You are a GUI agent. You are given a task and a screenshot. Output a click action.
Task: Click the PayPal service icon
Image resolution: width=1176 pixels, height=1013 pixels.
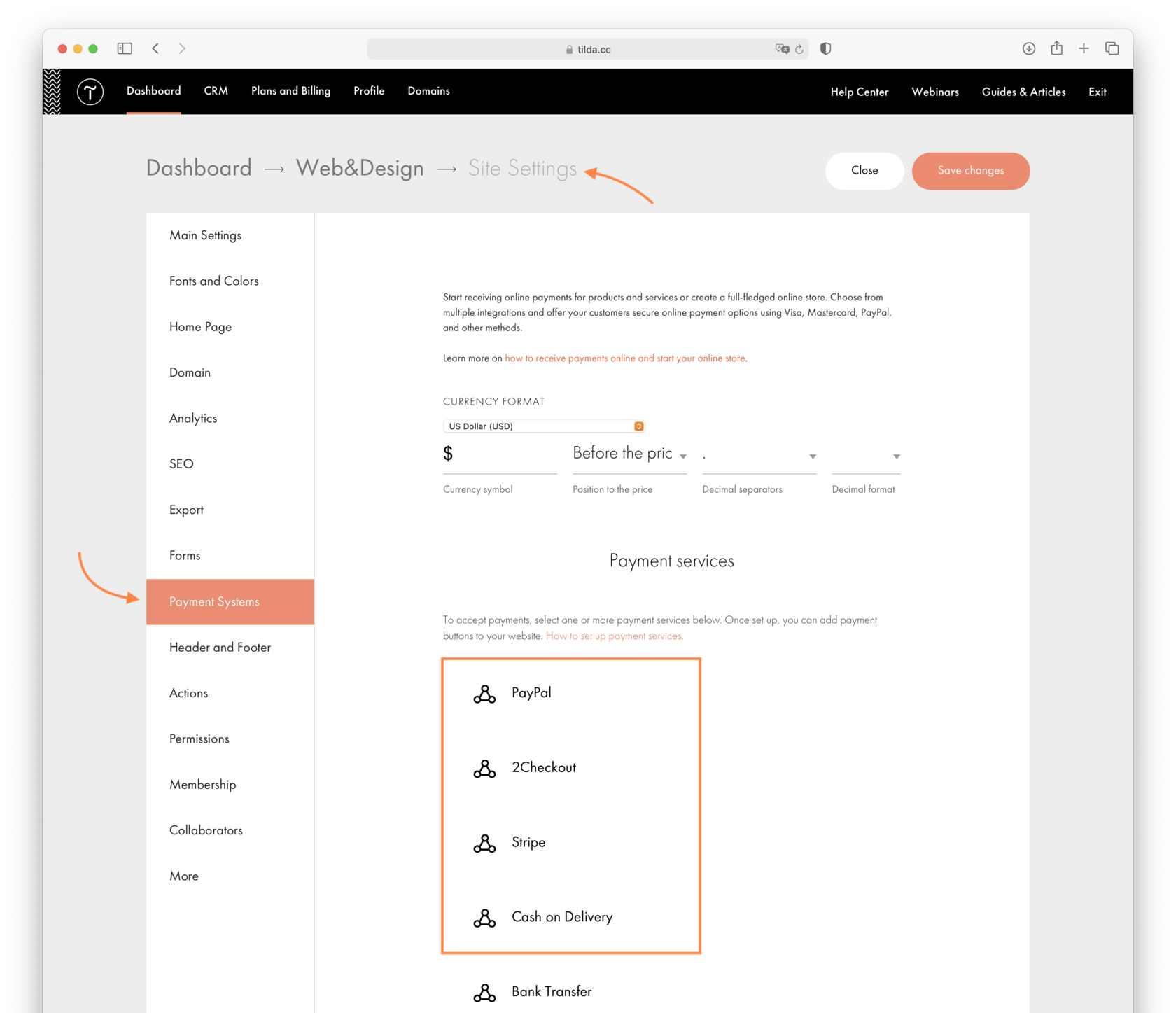[484, 694]
